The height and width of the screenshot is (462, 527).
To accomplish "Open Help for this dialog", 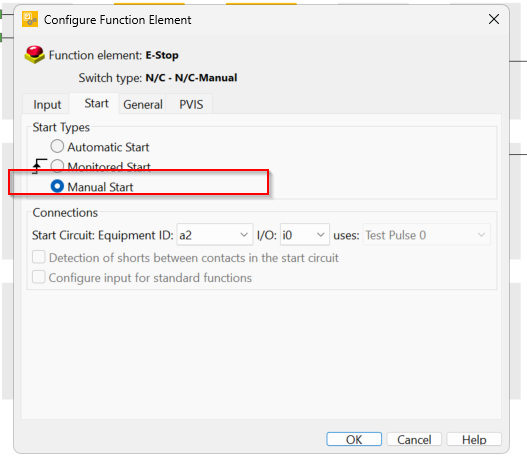I will (x=474, y=439).
